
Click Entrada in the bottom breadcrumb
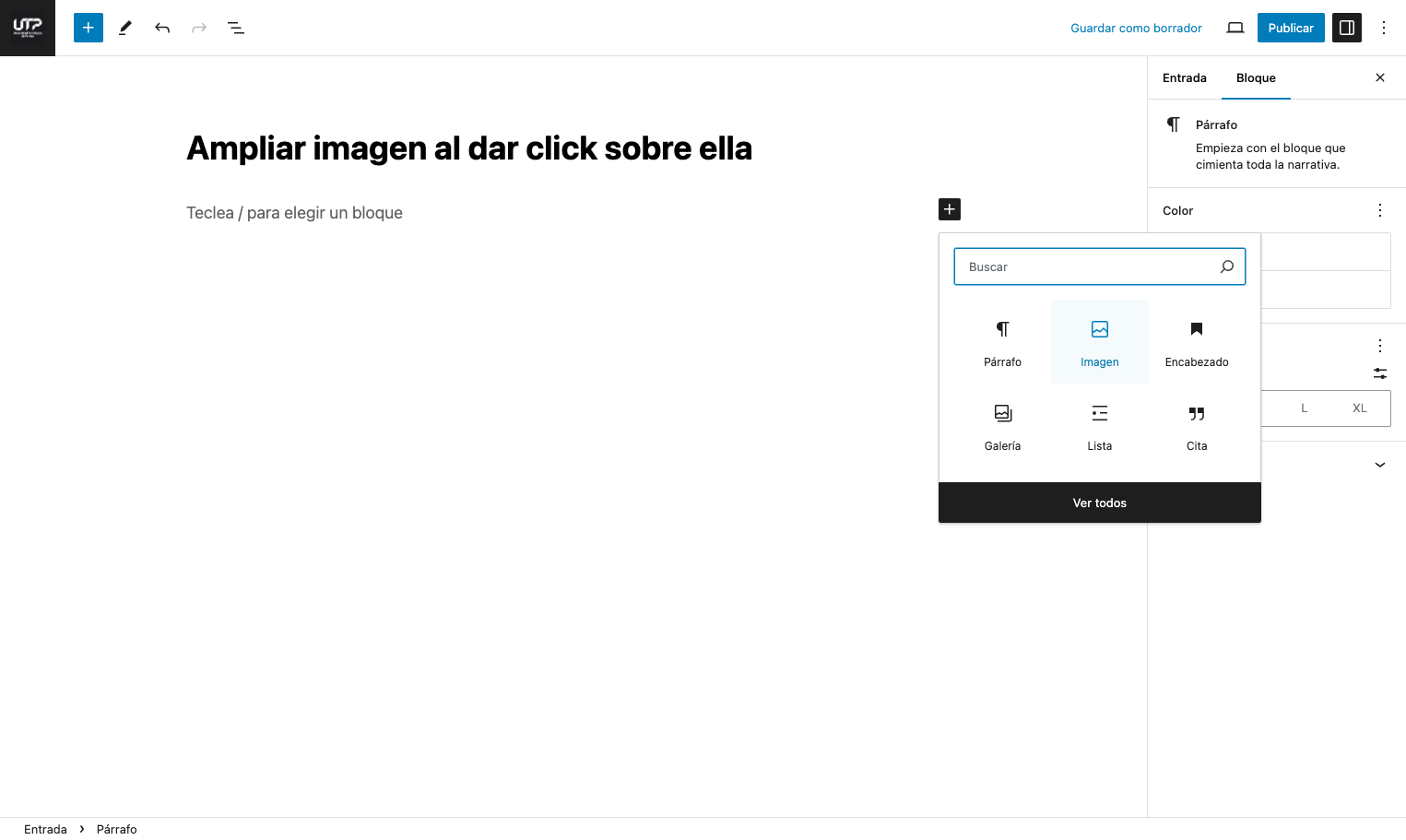(45, 829)
